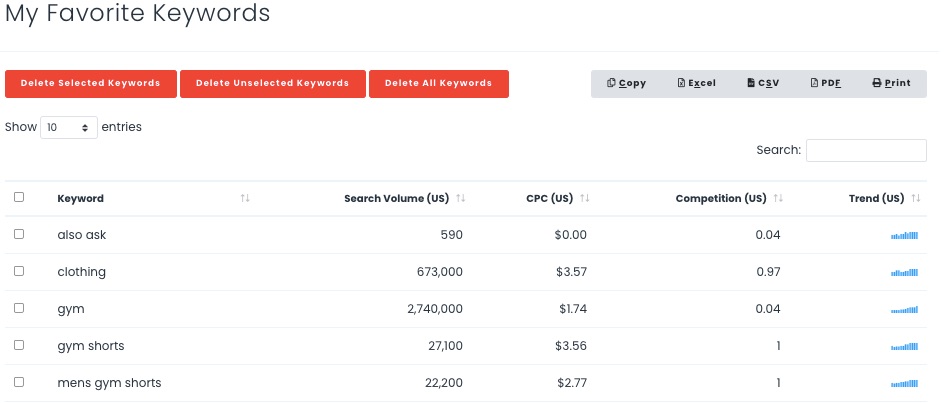Sort by Search Volume (US) arrows
The height and width of the screenshot is (403, 948).
(461, 198)
